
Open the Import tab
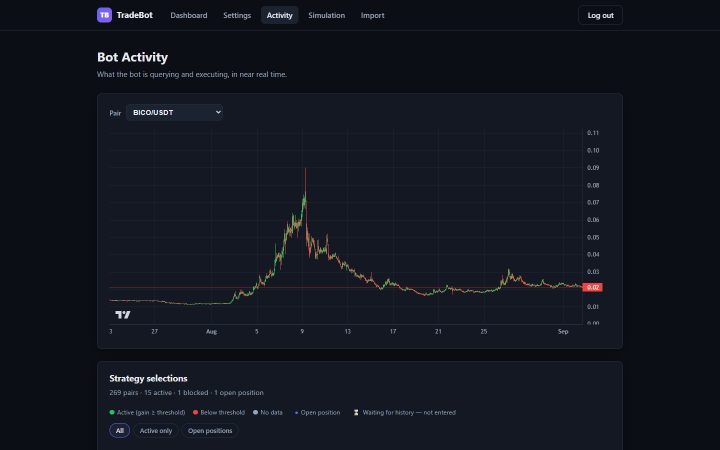pyautogui.click(x=372, y=15)
